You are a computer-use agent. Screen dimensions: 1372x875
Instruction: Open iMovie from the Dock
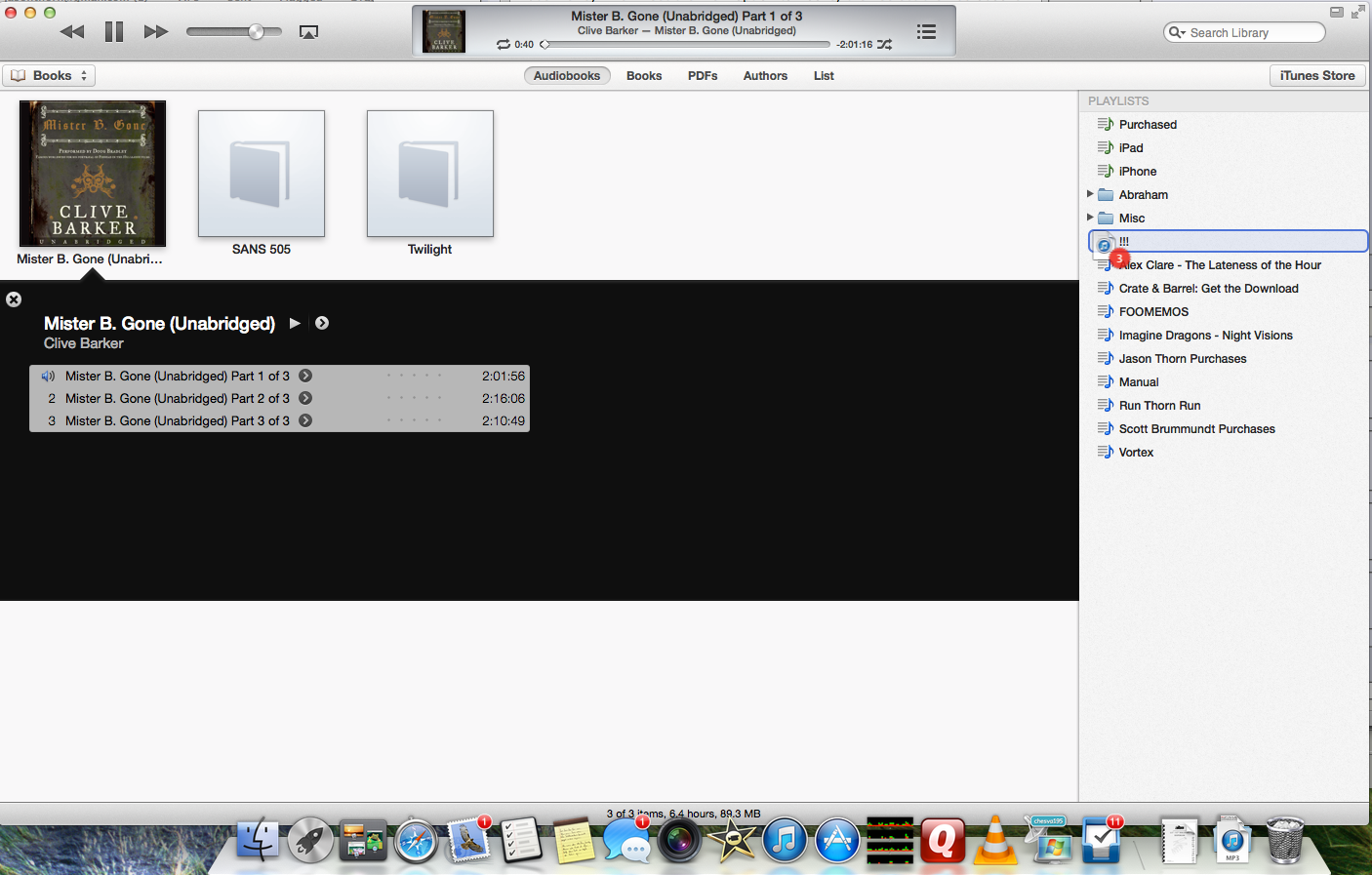coord(732,840)
